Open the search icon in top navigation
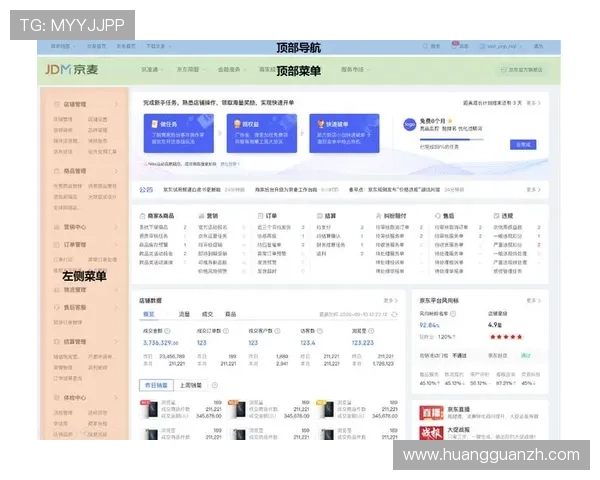600x480 pixels. 425,46
